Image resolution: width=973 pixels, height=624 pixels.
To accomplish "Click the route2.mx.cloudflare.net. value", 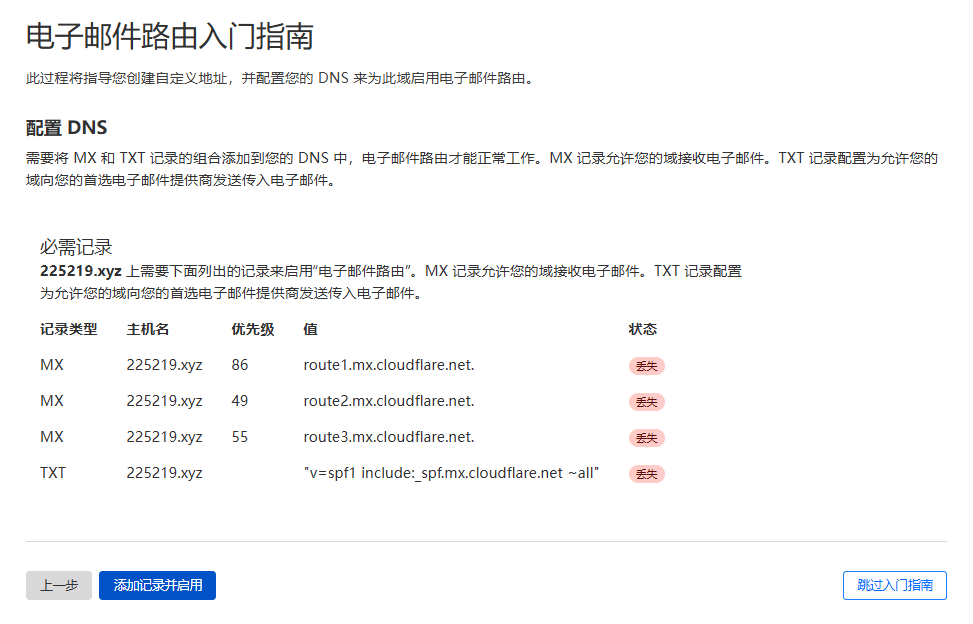I will click(x=389, y=401).
